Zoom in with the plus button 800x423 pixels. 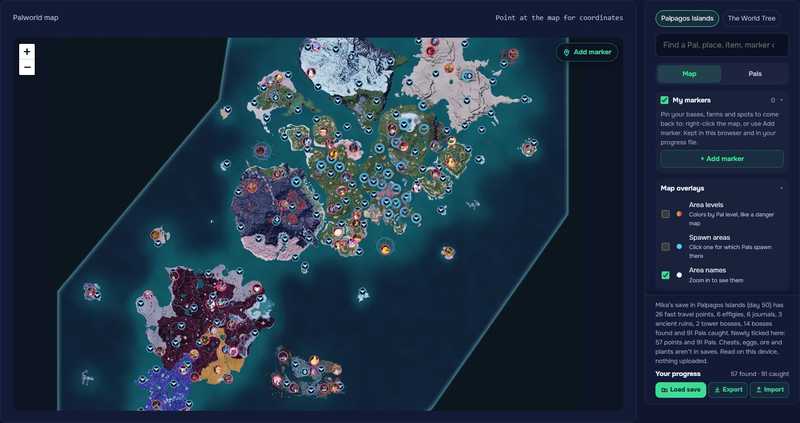(27, 52)
